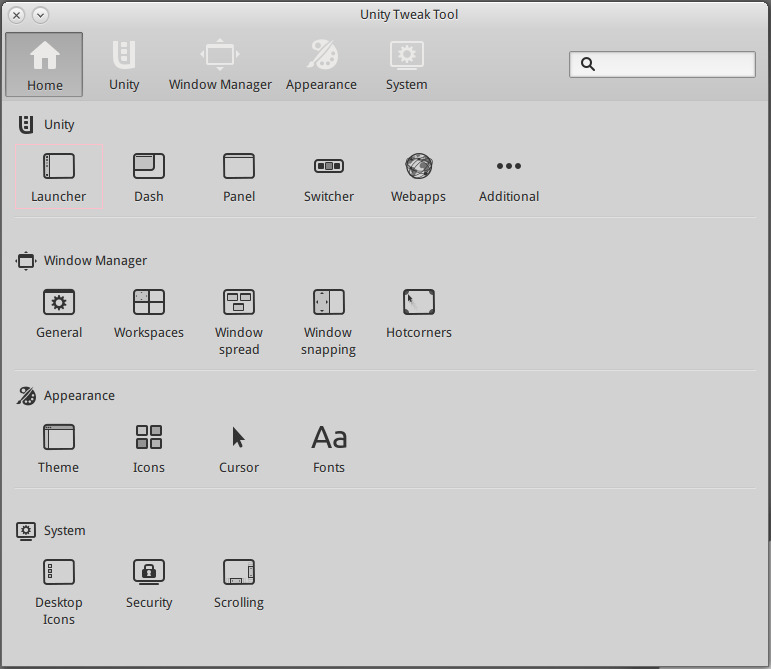Open Security settings
The height and width of the screenshot is (669, 771).
(x=149, y=573)
